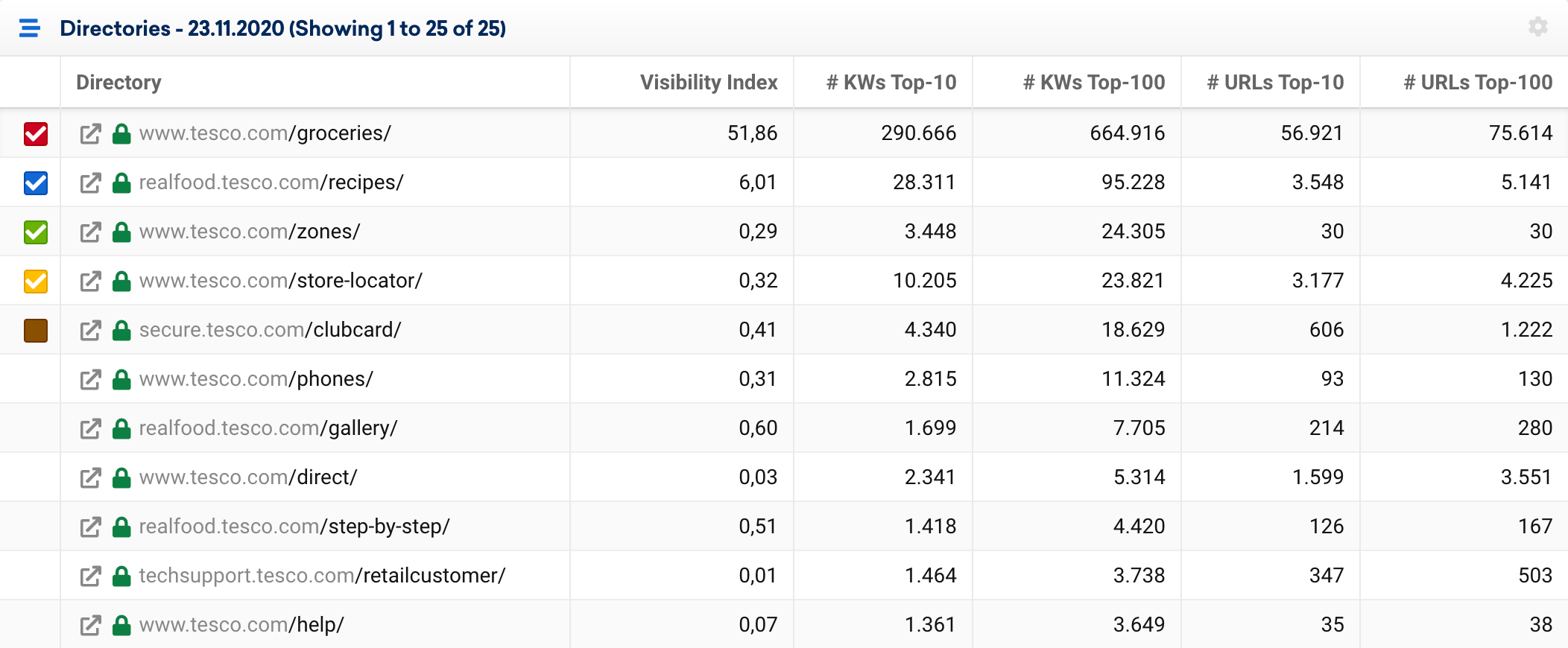Open the www.tesco.com/direct/ link

[x=248, y=477]
